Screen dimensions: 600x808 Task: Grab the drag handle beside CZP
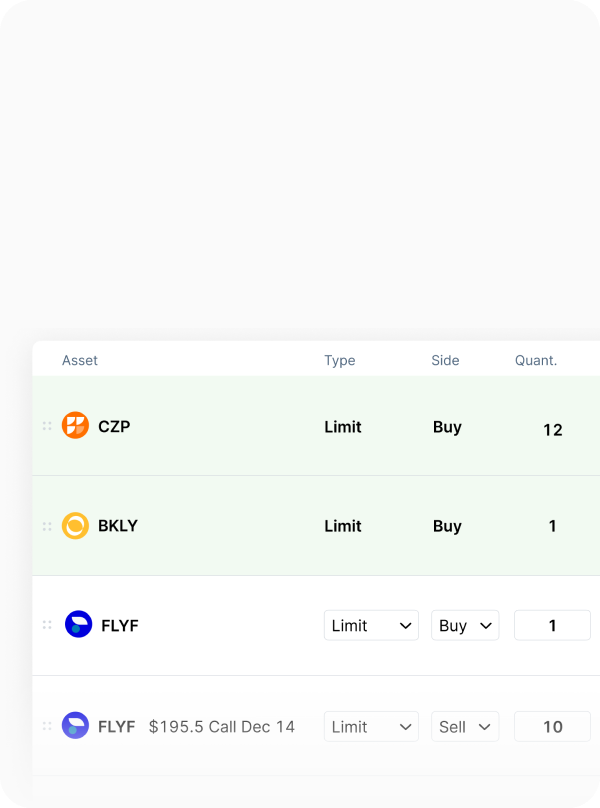tap(47, 426)
